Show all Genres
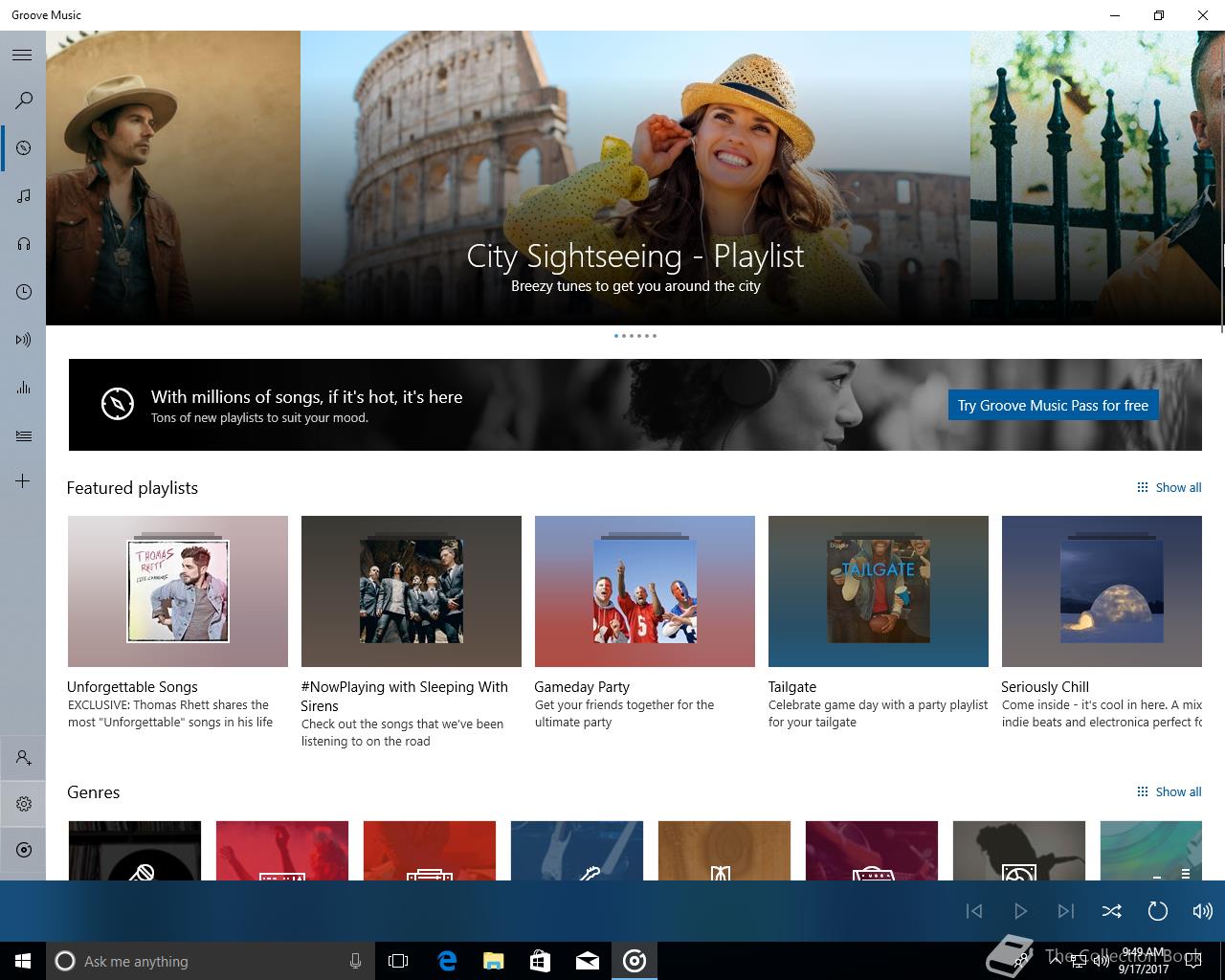Image resolution: width=1225 pixels, height=980 pixels. click(1169, 792)
